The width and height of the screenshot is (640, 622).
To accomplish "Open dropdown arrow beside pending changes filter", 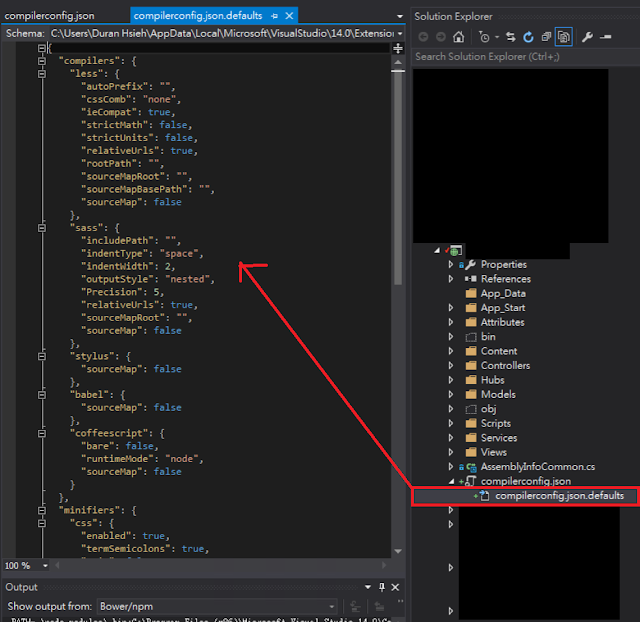I will pyautogui.click(x=497, y=37).
